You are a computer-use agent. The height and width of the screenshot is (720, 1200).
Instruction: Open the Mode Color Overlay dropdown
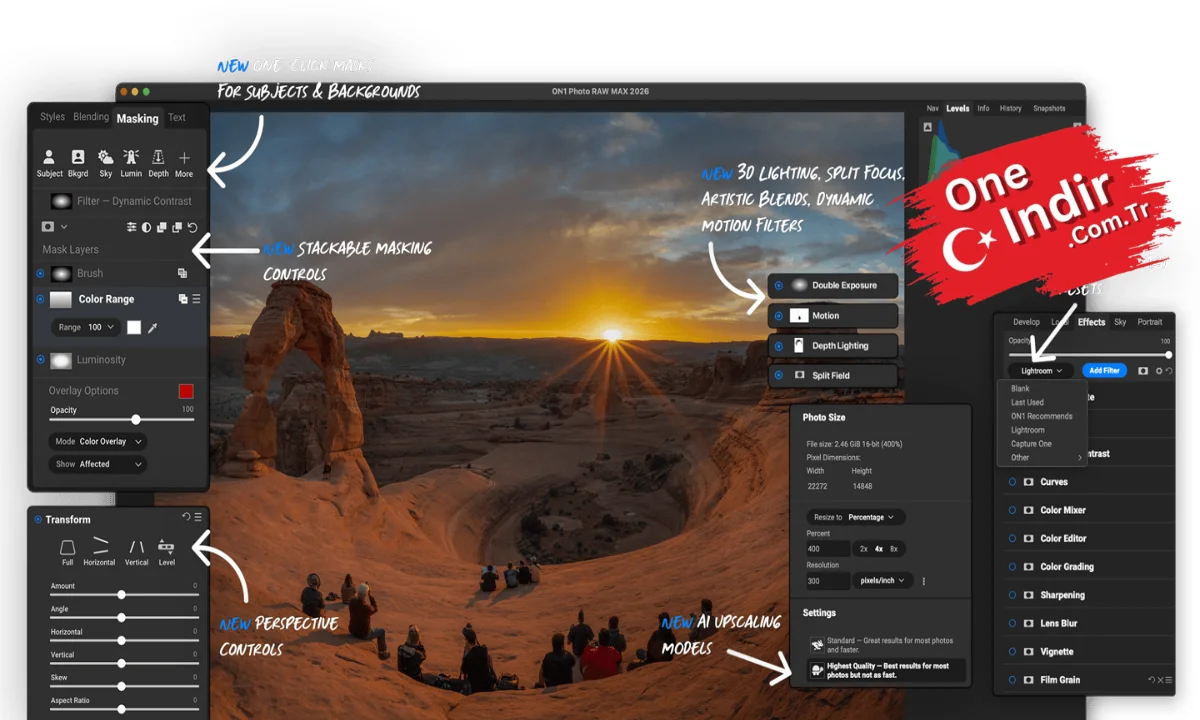click(x=98, y=441)
